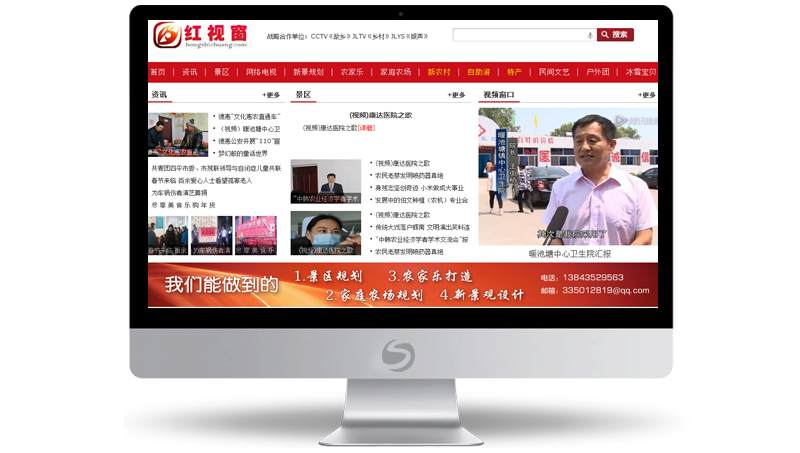
Task: Select the 民间文艺 navigation item
Action: point(553,72)
